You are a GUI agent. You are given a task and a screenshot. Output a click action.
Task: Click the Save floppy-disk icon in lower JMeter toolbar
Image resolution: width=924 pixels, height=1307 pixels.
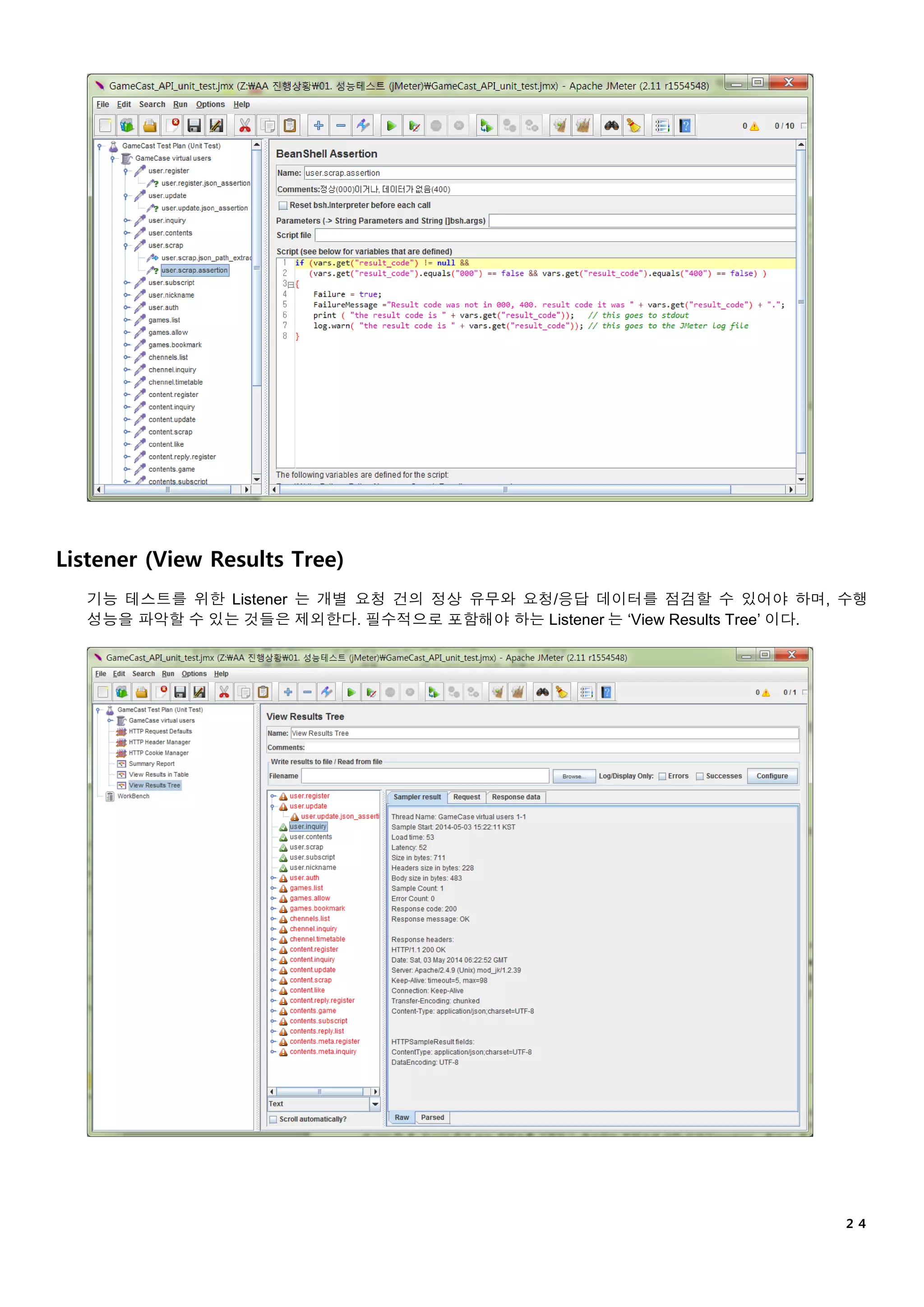(180, 692)
